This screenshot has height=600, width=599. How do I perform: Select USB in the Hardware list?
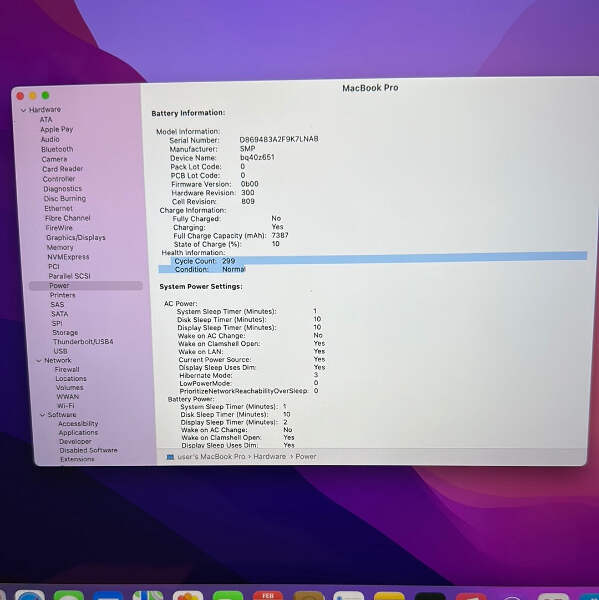(x=60, y=351)
